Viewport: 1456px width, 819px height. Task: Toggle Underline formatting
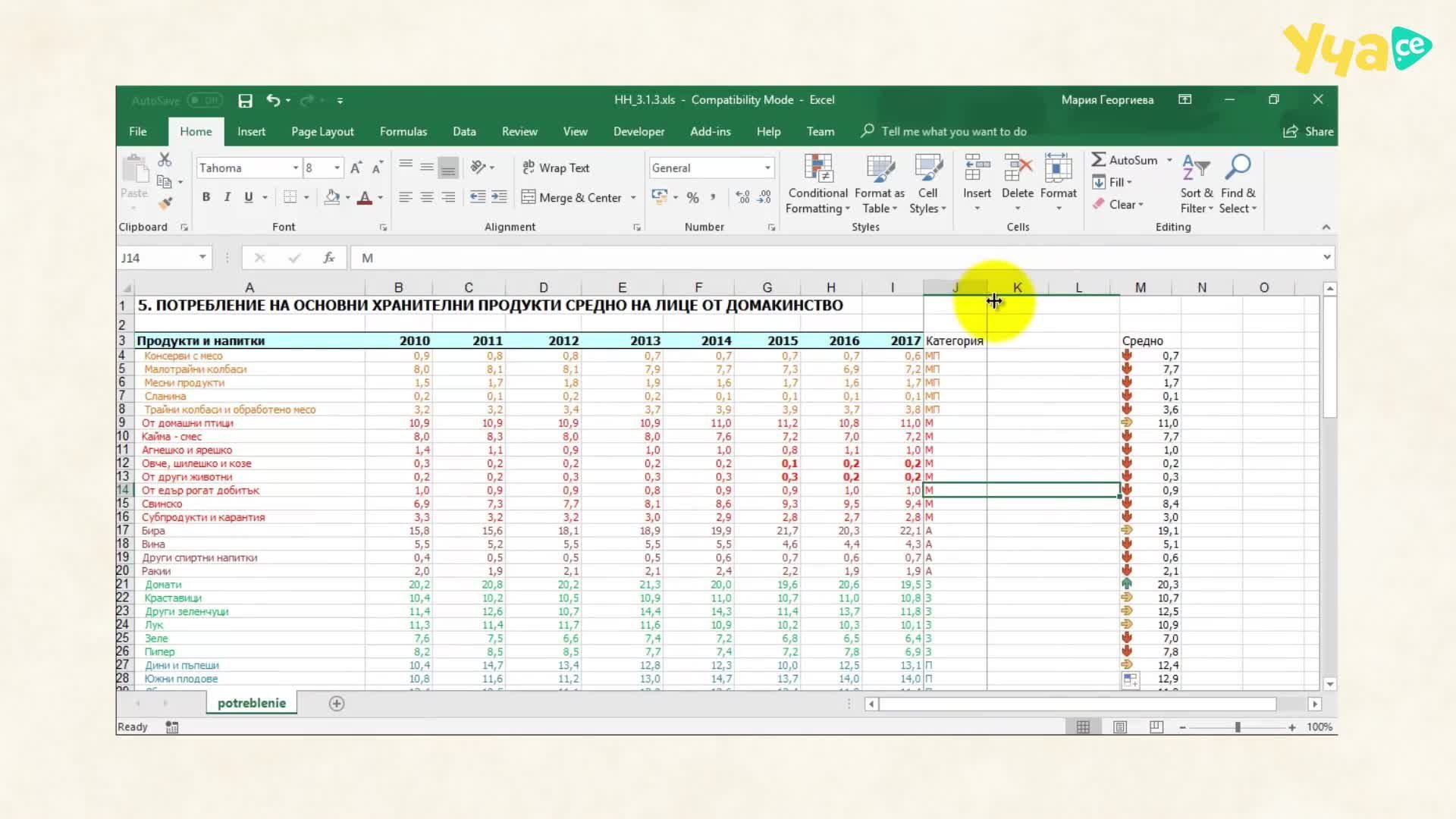coord(248,197)
